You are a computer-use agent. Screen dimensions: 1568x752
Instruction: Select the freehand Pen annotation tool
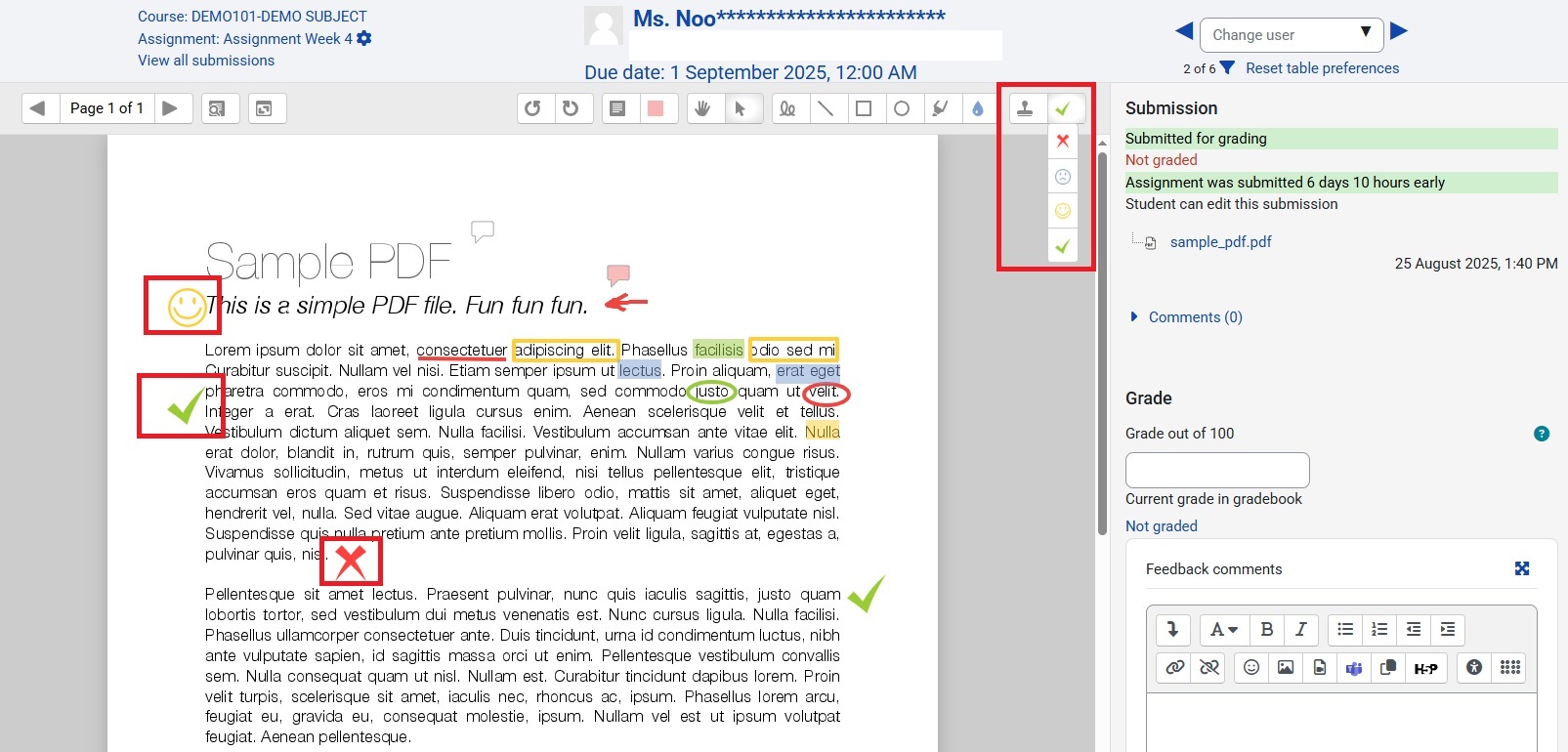(787, 108)
